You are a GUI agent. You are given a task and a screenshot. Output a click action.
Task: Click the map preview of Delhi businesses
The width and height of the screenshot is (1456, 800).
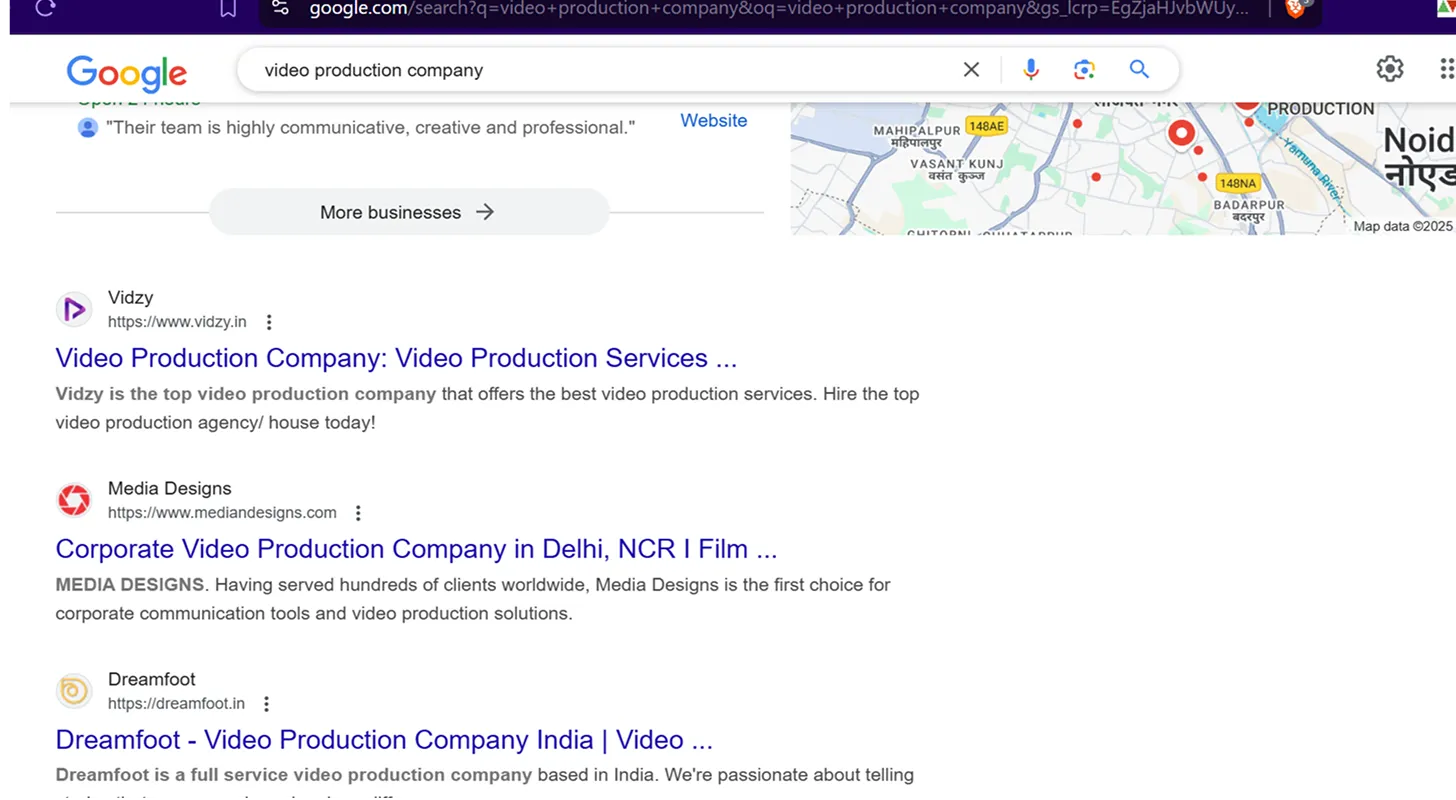click(1120, 165)
